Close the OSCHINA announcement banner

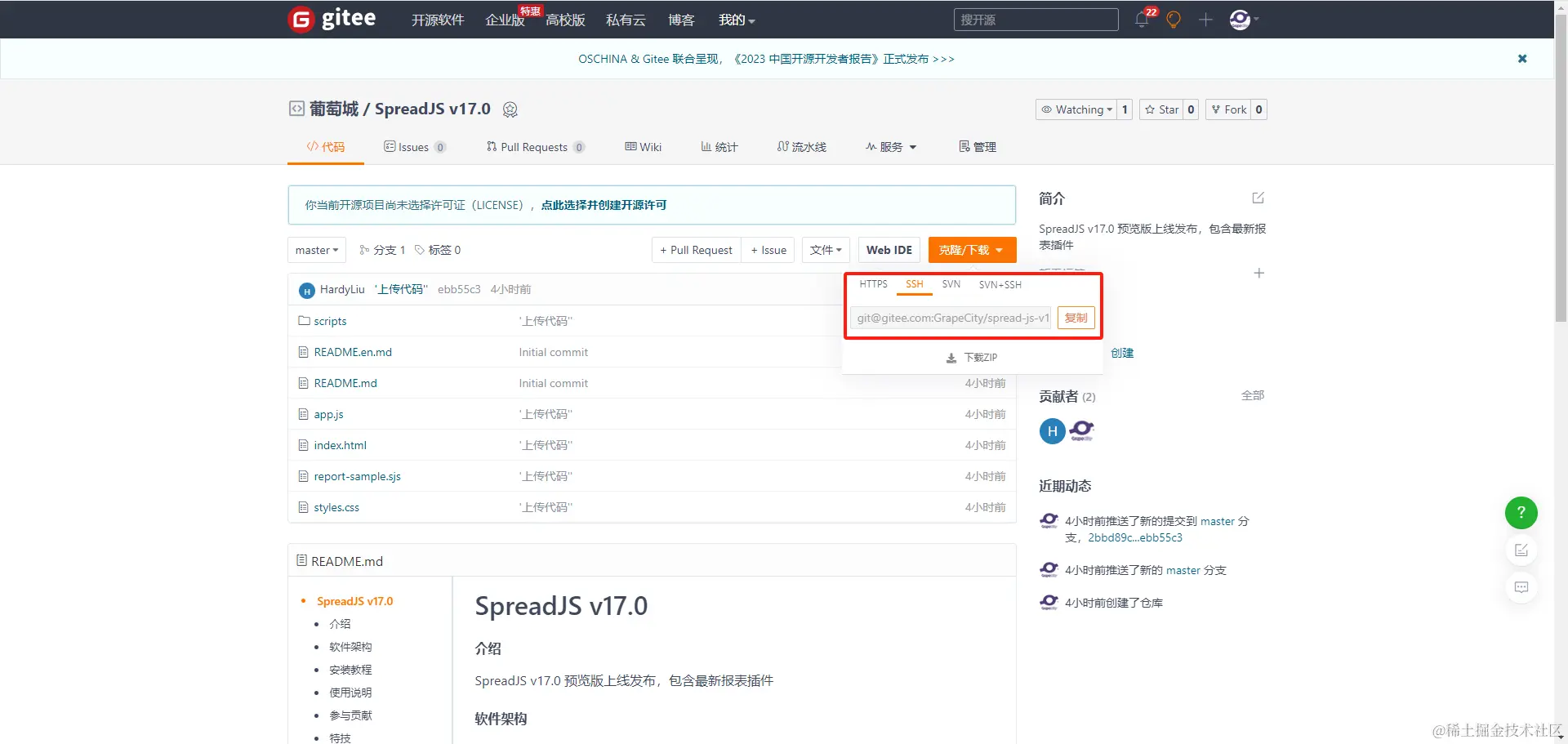(x=1522, y=59)
